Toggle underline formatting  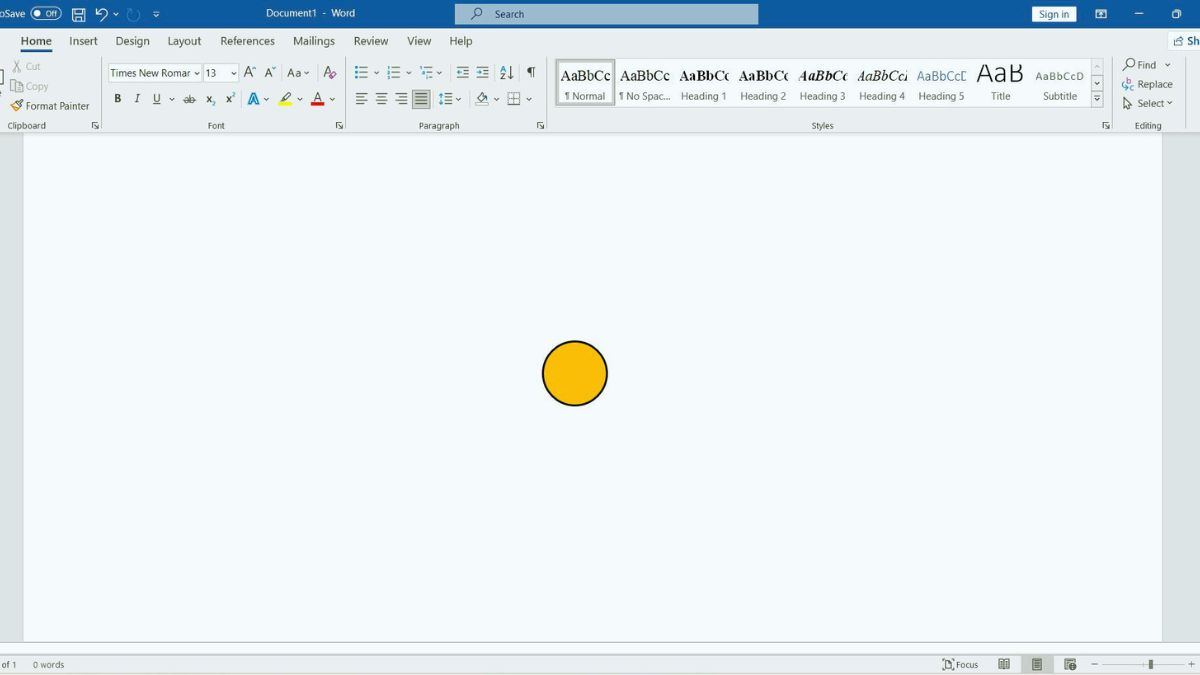[156, 99]
